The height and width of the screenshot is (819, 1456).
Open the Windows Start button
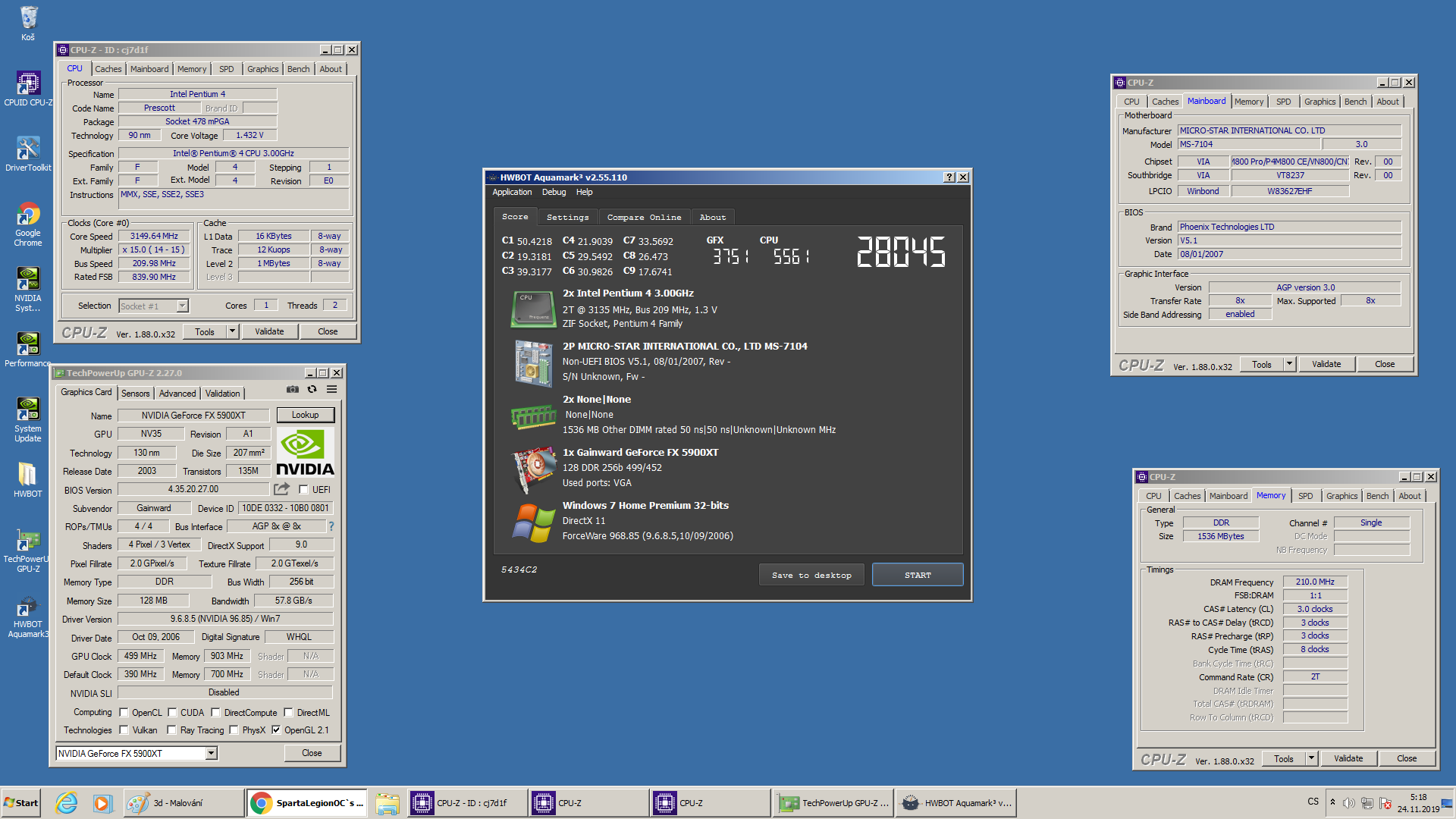click(21, 803)
